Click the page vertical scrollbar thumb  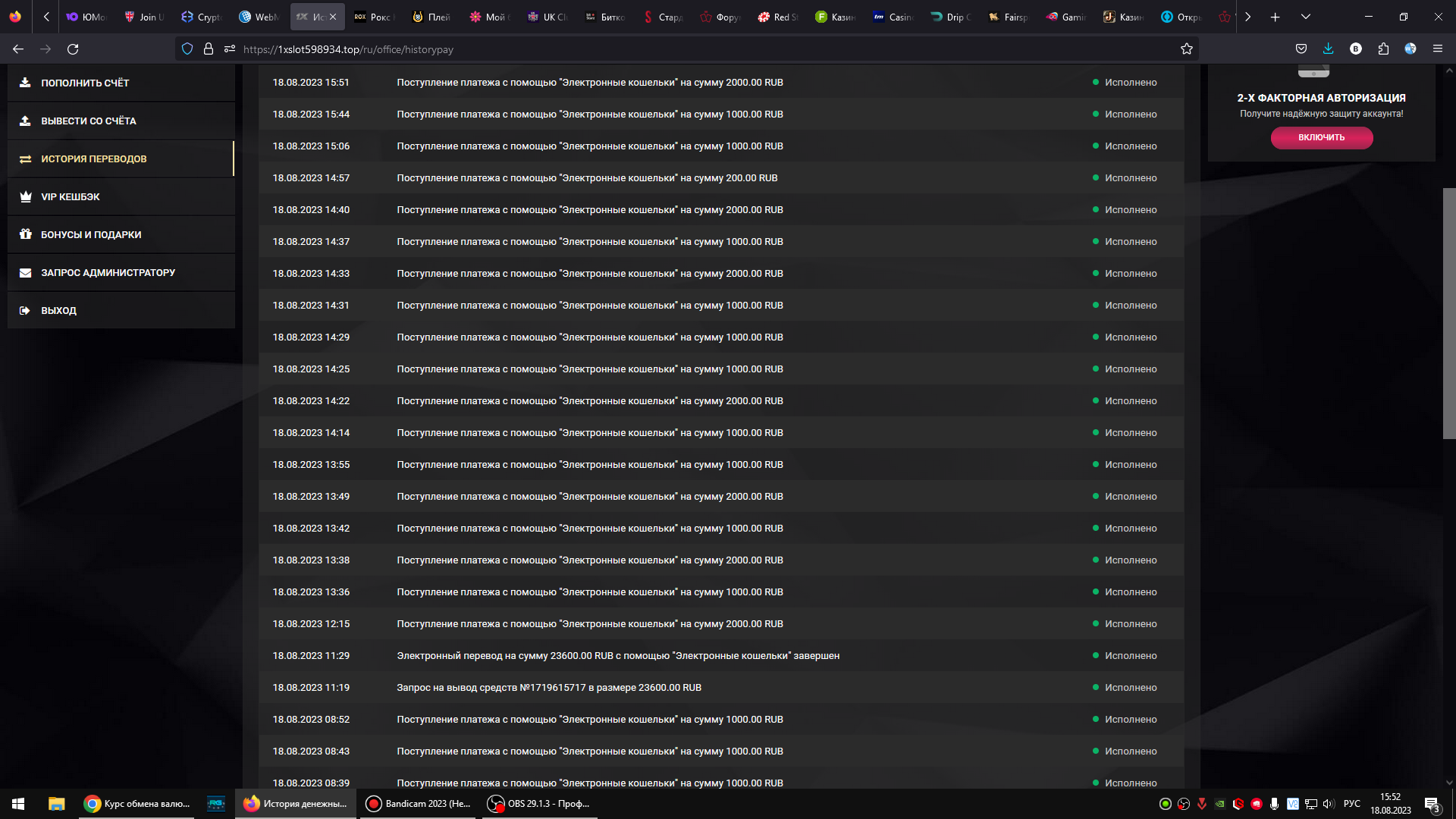click(x=1448, y=312)
